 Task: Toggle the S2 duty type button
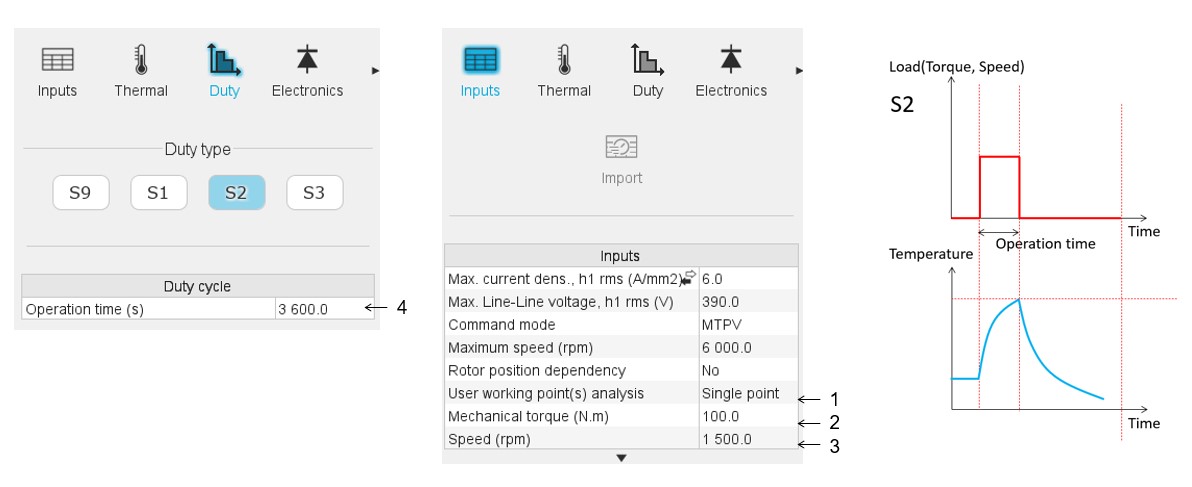point(236,193)
